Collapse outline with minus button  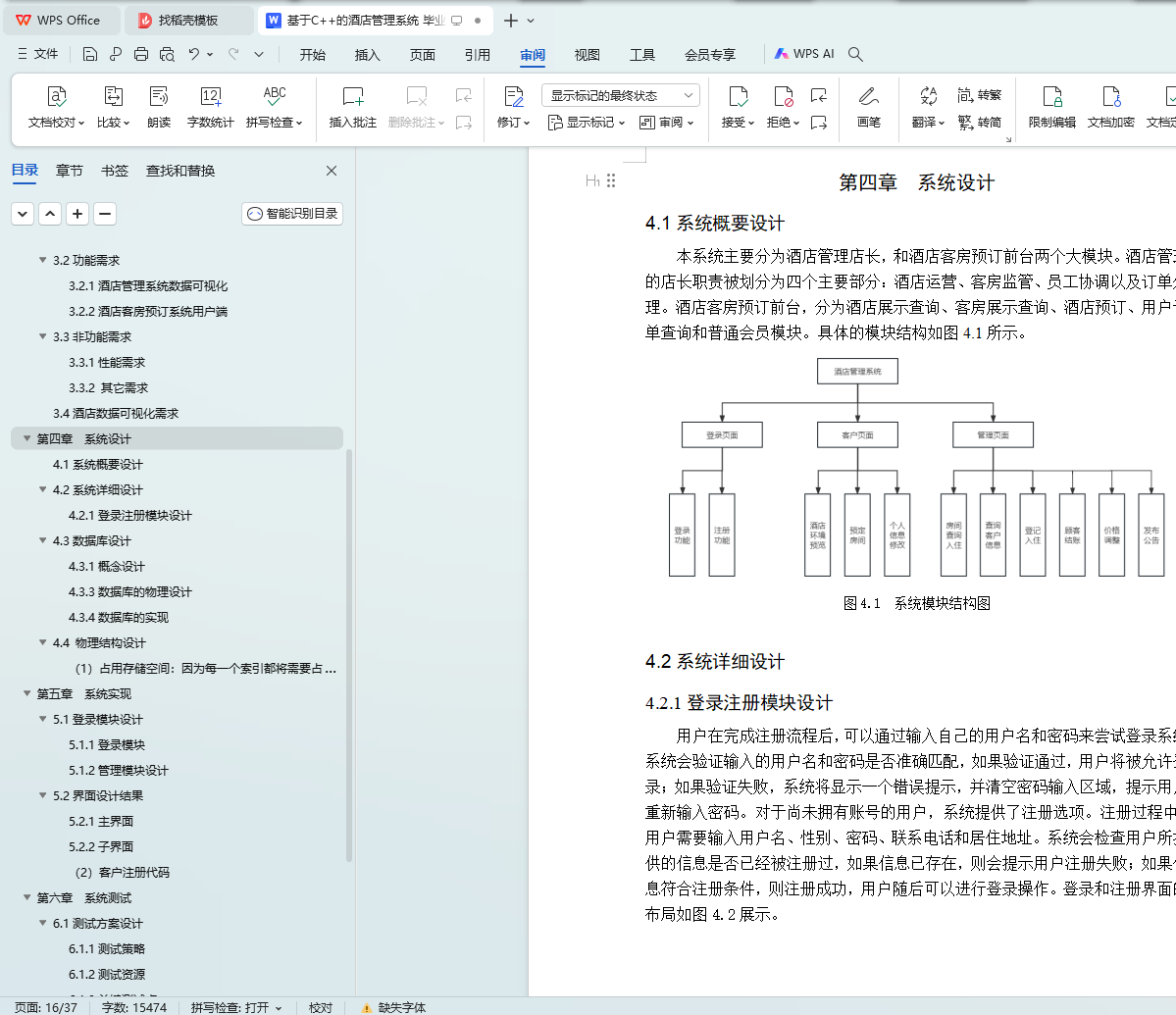click(x=105, y=214)
